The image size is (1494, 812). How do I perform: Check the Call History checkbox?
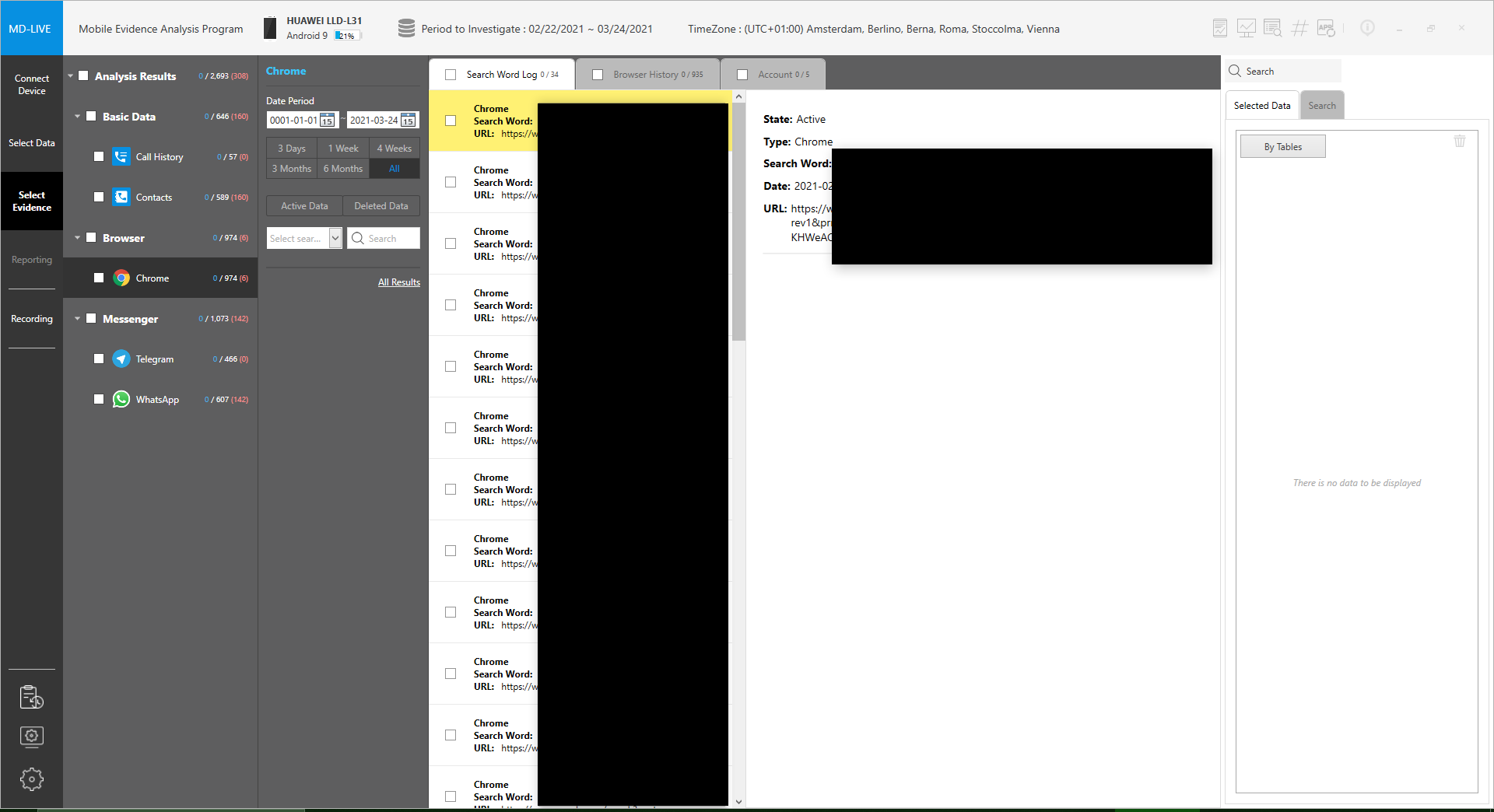click(99, 157)
